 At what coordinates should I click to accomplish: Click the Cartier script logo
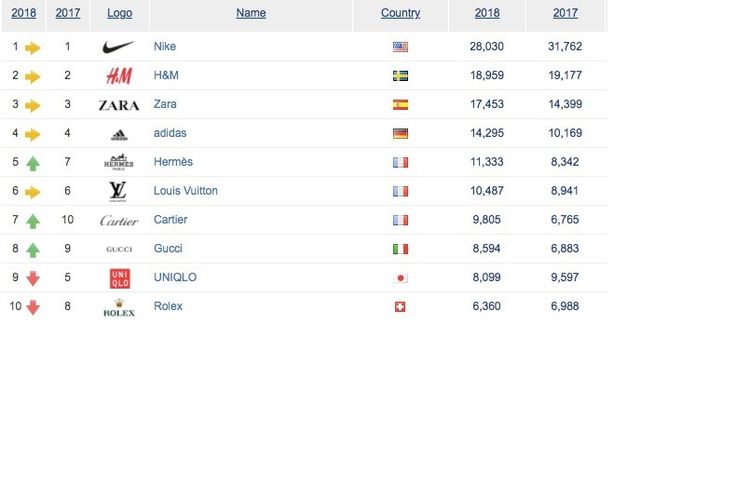click(x=119, y=220)
